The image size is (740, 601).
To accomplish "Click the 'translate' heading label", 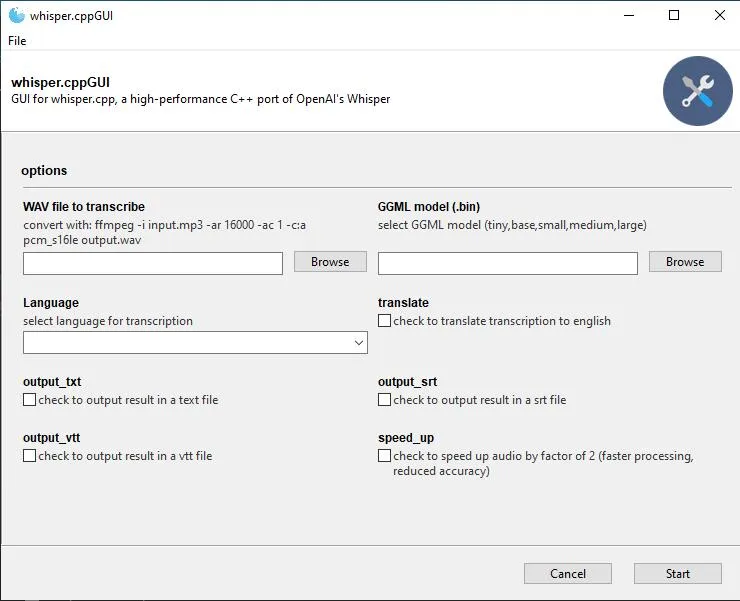I will [404, 303].
